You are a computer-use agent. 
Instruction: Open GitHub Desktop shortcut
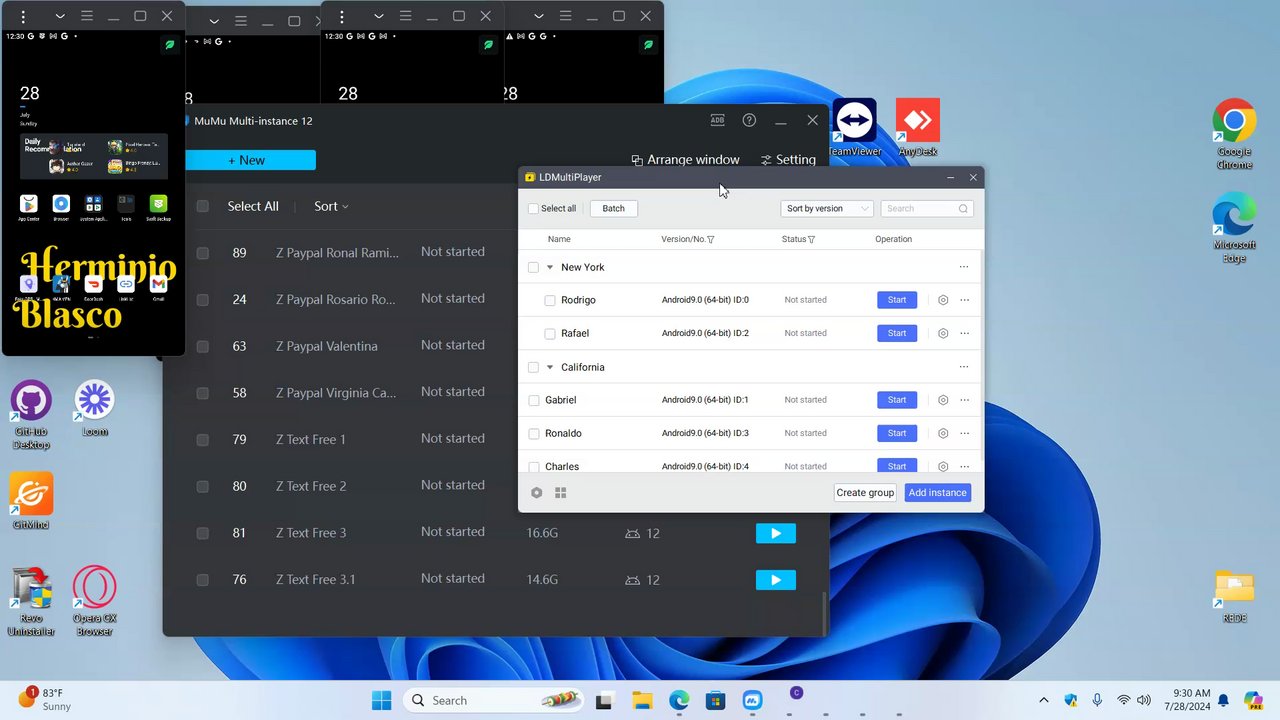pyautogui.click(x=31, y=415)
